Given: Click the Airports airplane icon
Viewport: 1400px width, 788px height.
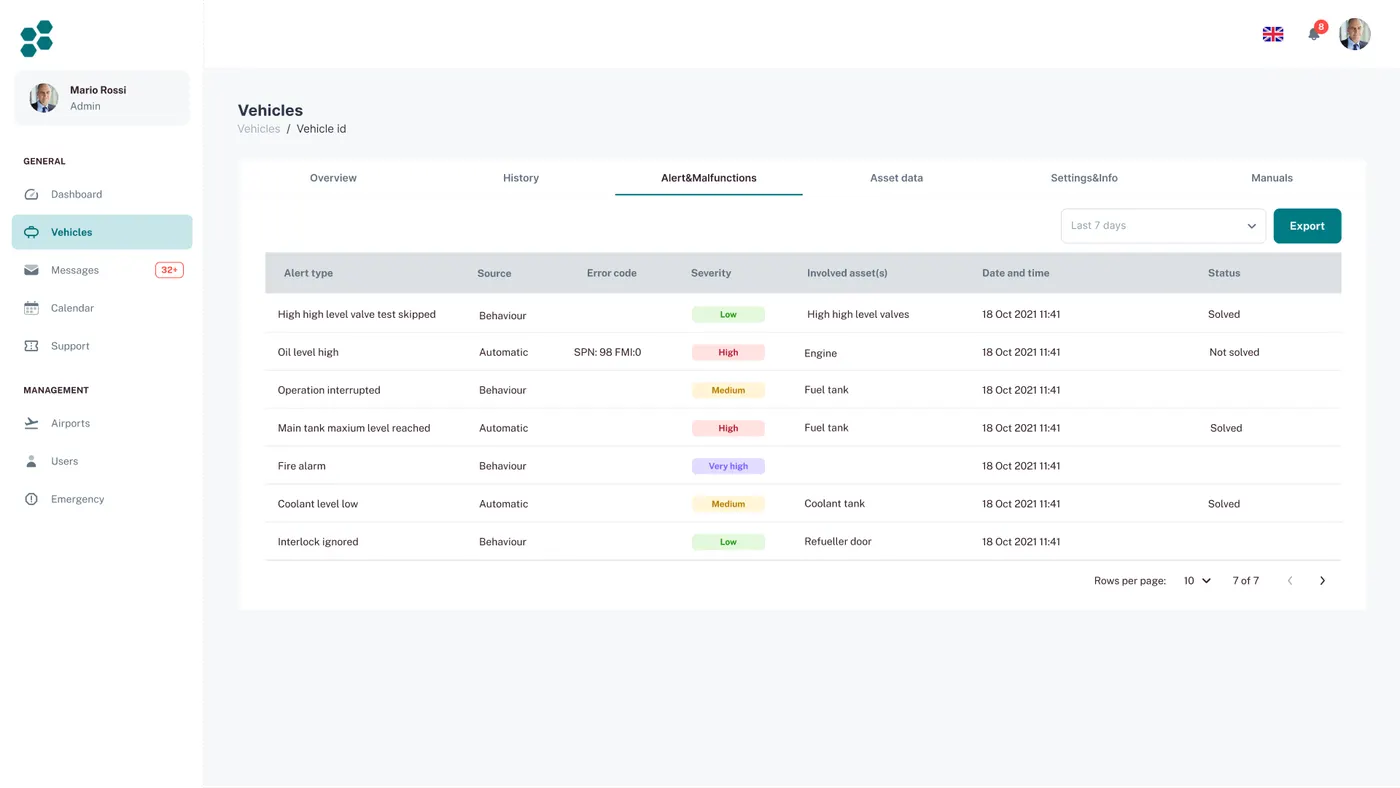Looking at the screenshot, I should pyautogui.click(x=31, y=423).
